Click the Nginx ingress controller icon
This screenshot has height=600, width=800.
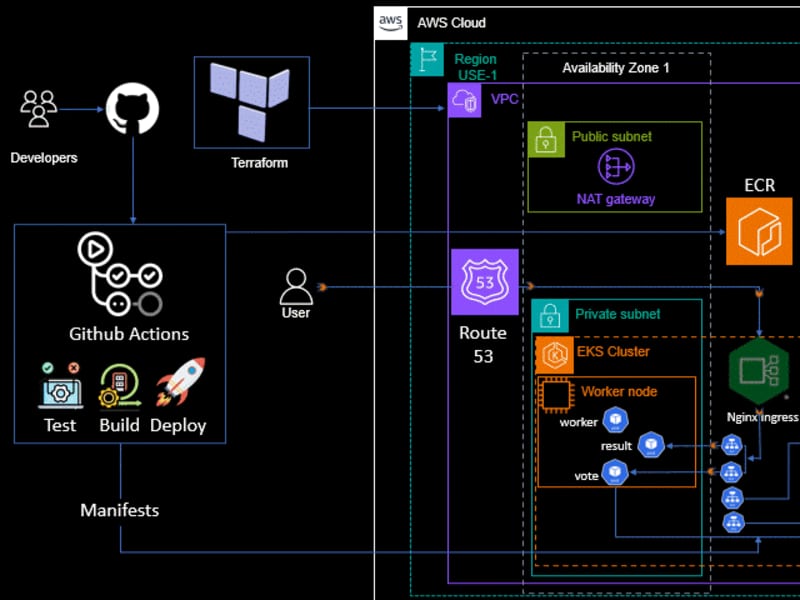(760, 372)
